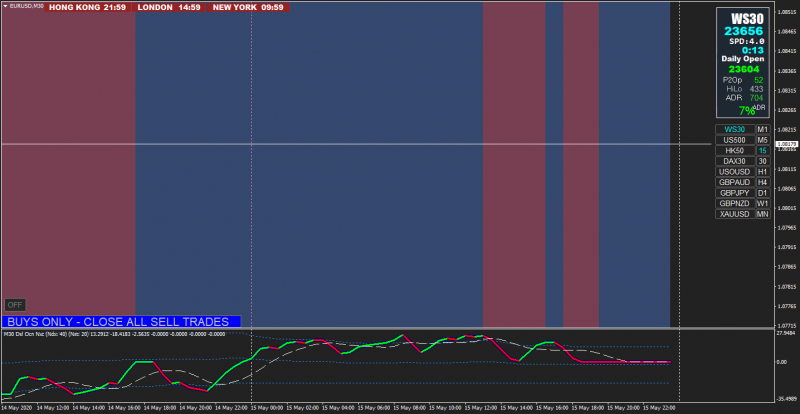Click the 1.07715 price scale label
This screenshot has height=414, width=800.
[x=785, y=325]
